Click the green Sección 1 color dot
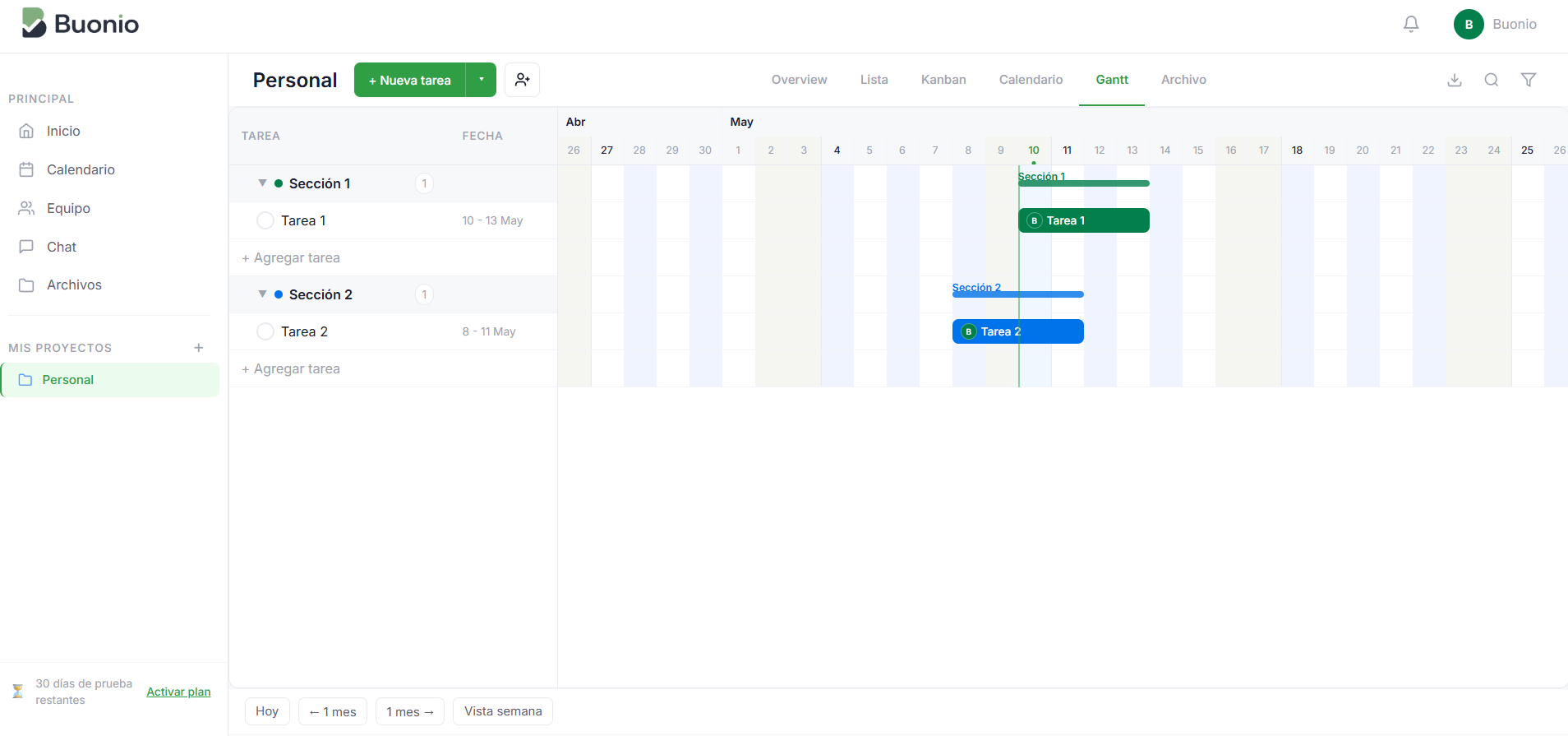 (279, 183)
